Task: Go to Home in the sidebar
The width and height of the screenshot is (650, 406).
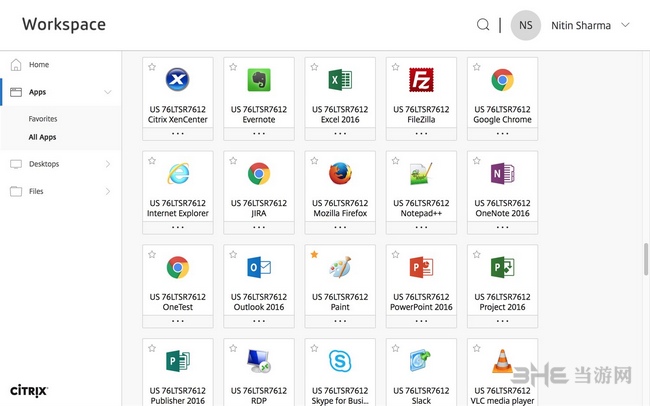Action: coord(39,65)
